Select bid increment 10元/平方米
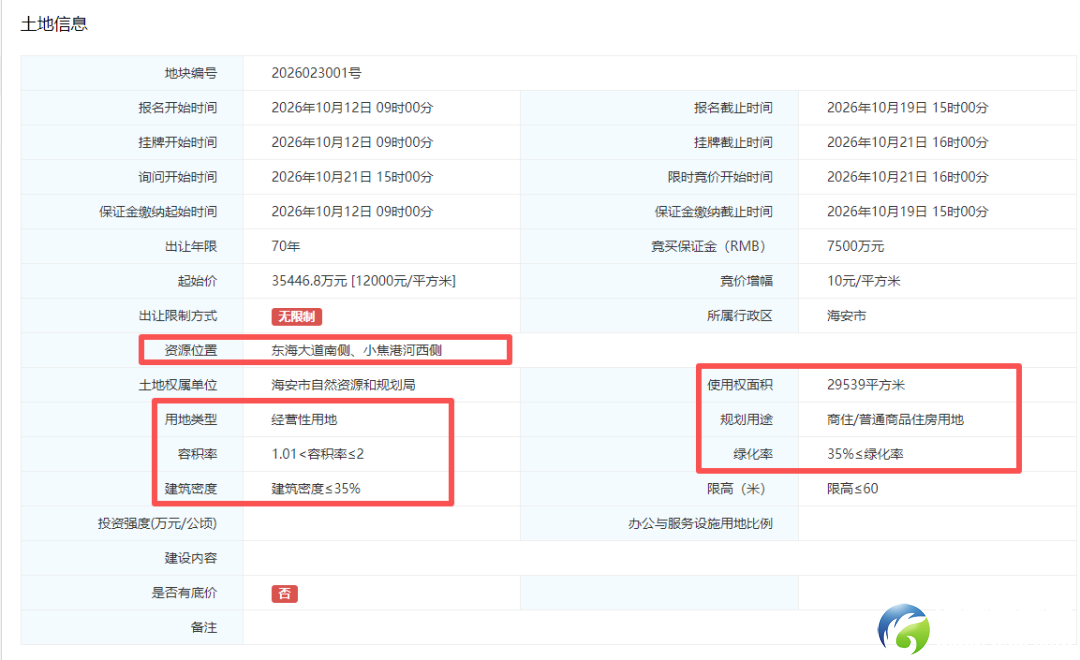The width and height of the screenshot is (1080, 660). [864, 281]
